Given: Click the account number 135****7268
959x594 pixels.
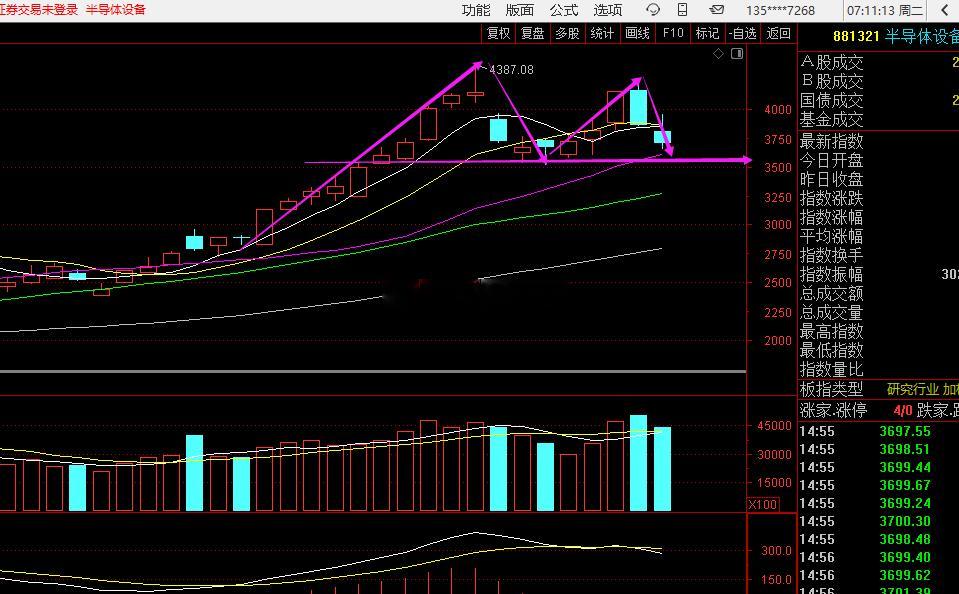Looking at the screenshot, I should pyautogui.click(x=780, y=11).
